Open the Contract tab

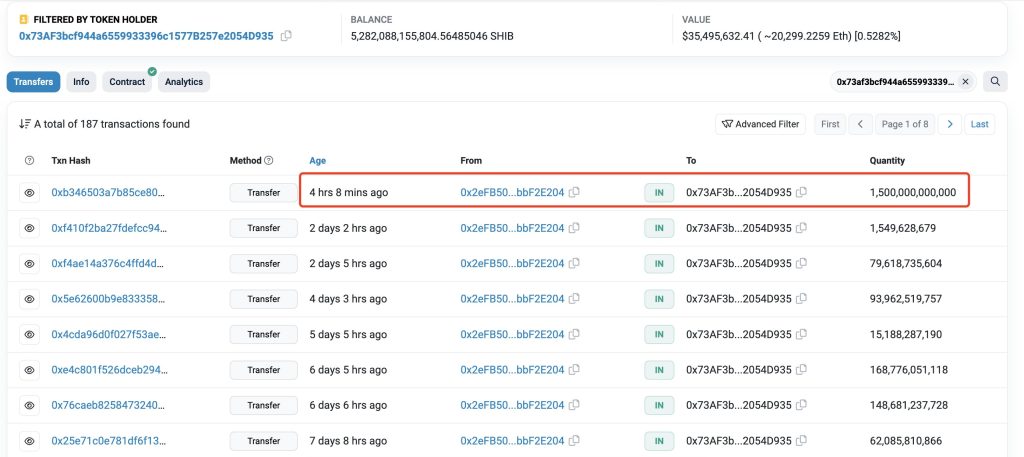click(127, 82)
